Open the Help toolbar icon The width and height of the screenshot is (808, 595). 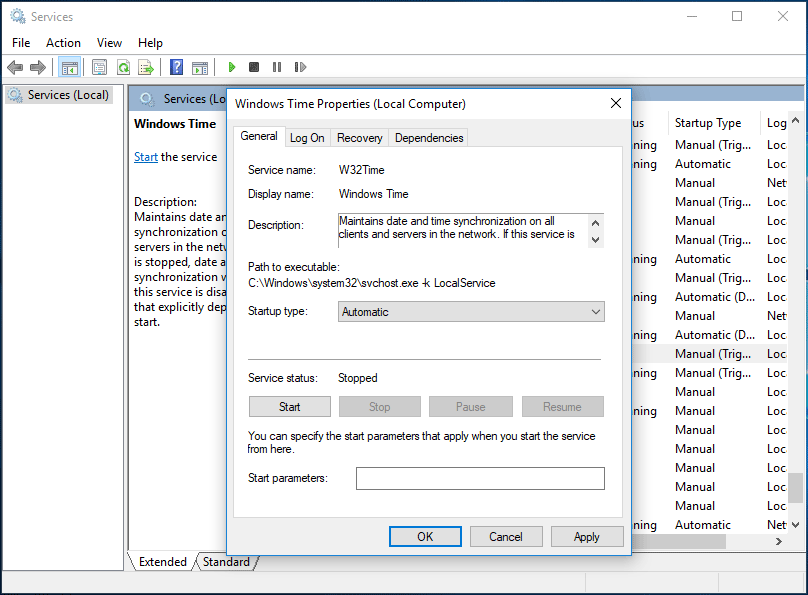[x=176, y=67]
